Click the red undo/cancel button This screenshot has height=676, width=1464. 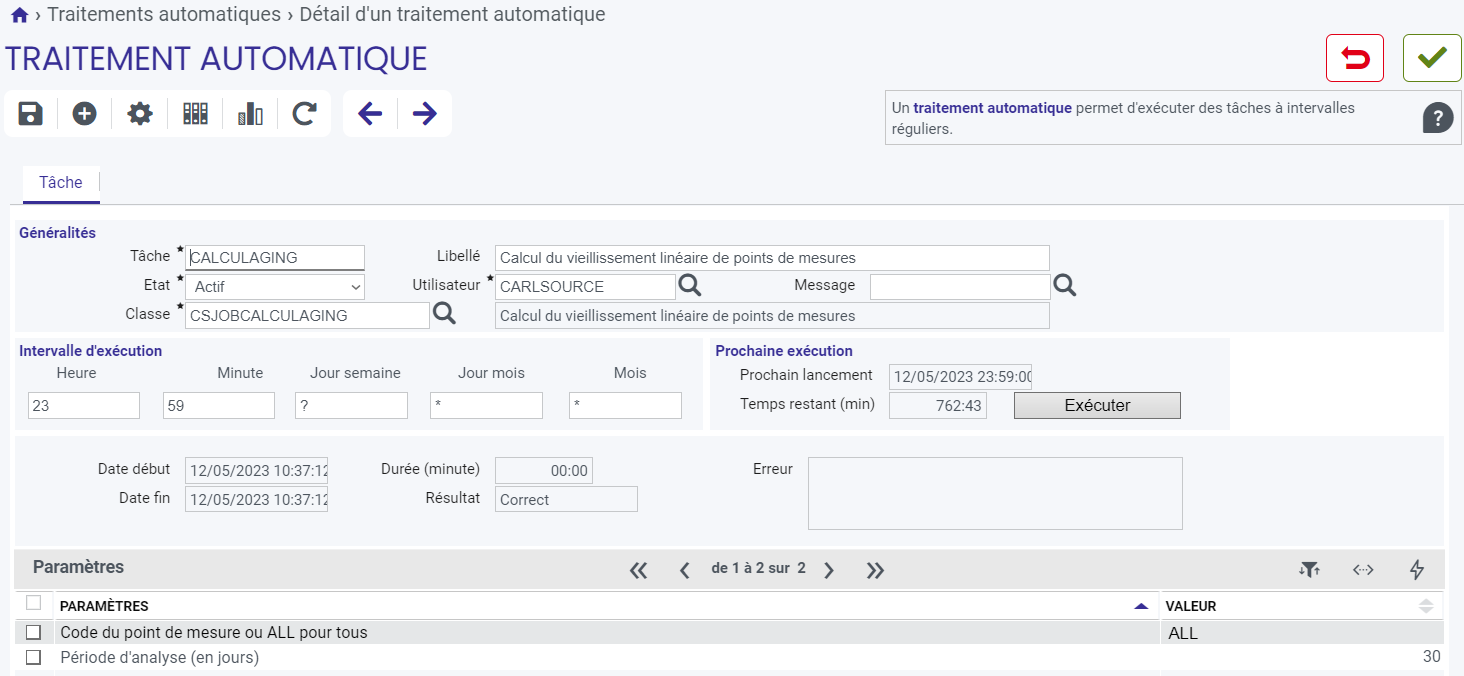click(1355, 58)
